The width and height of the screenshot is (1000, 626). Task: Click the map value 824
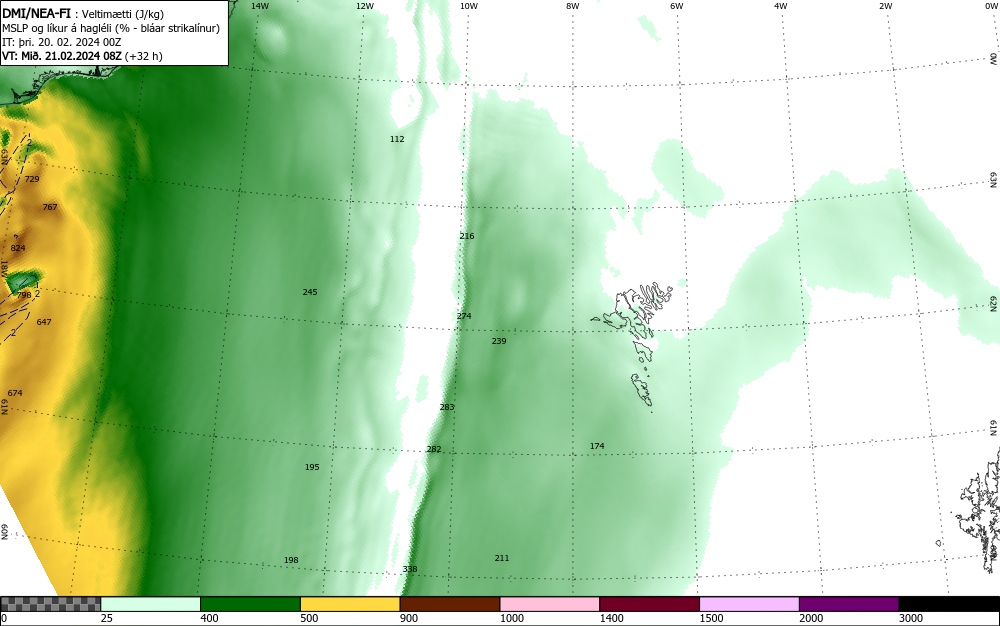pos(18,248)
